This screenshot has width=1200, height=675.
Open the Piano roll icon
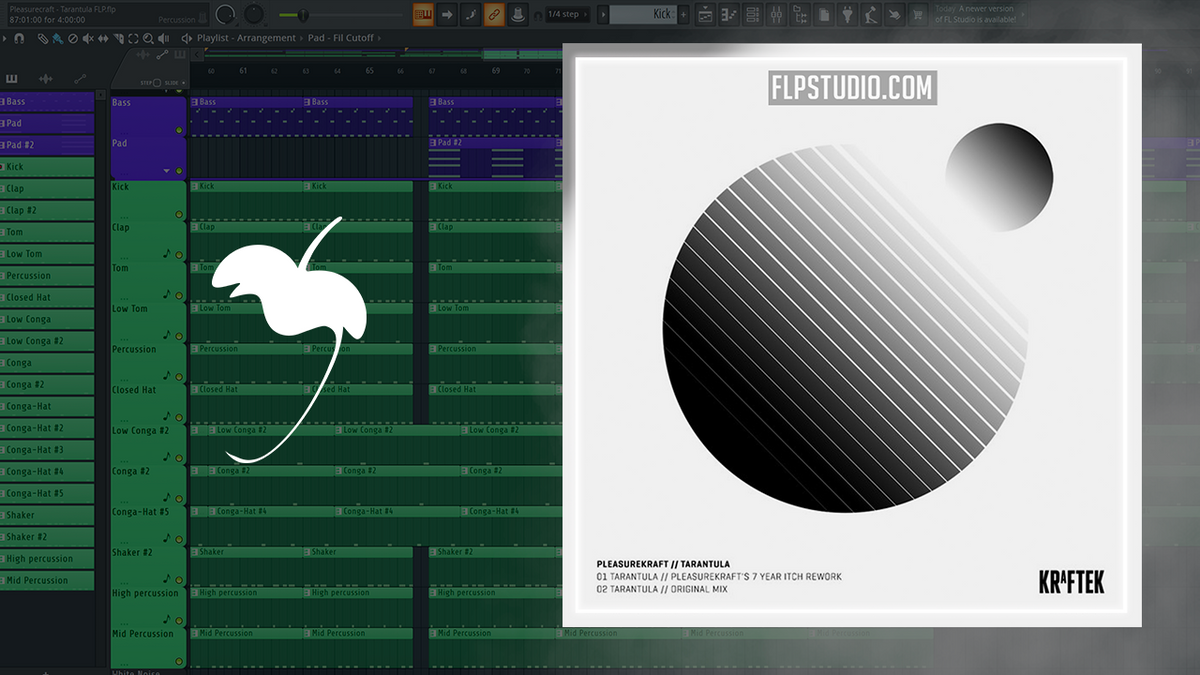(x=729, y=14)
